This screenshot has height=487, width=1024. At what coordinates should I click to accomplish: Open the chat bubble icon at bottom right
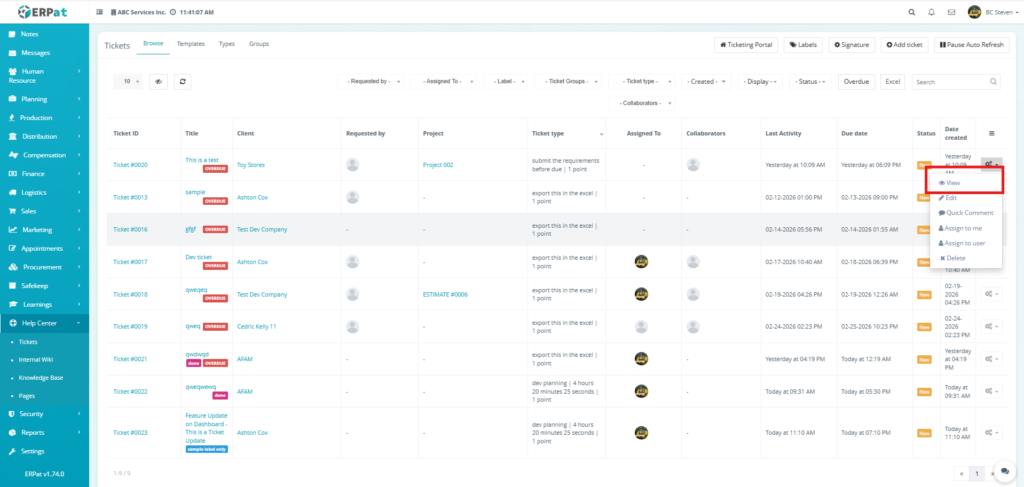click(x=1004, y=471)
